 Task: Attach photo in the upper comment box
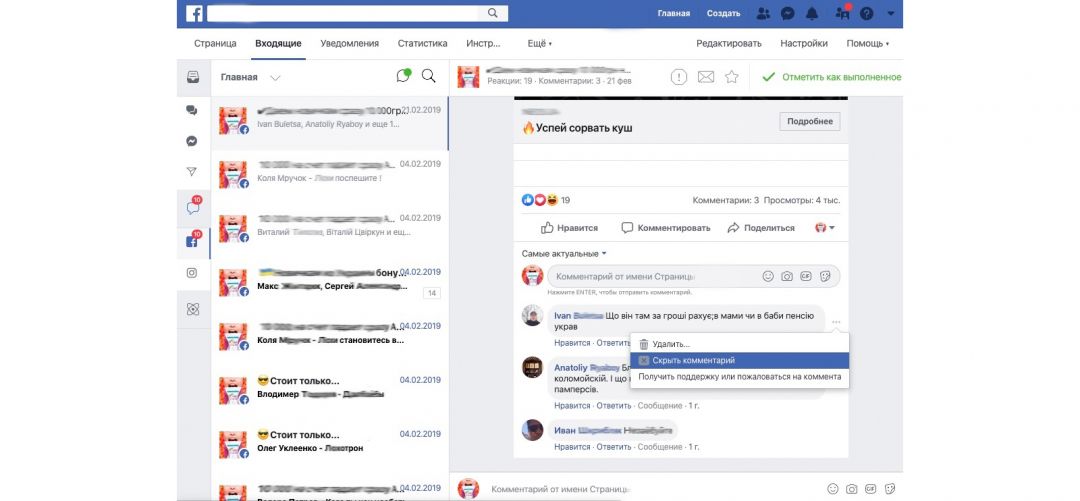pos(787,276)
